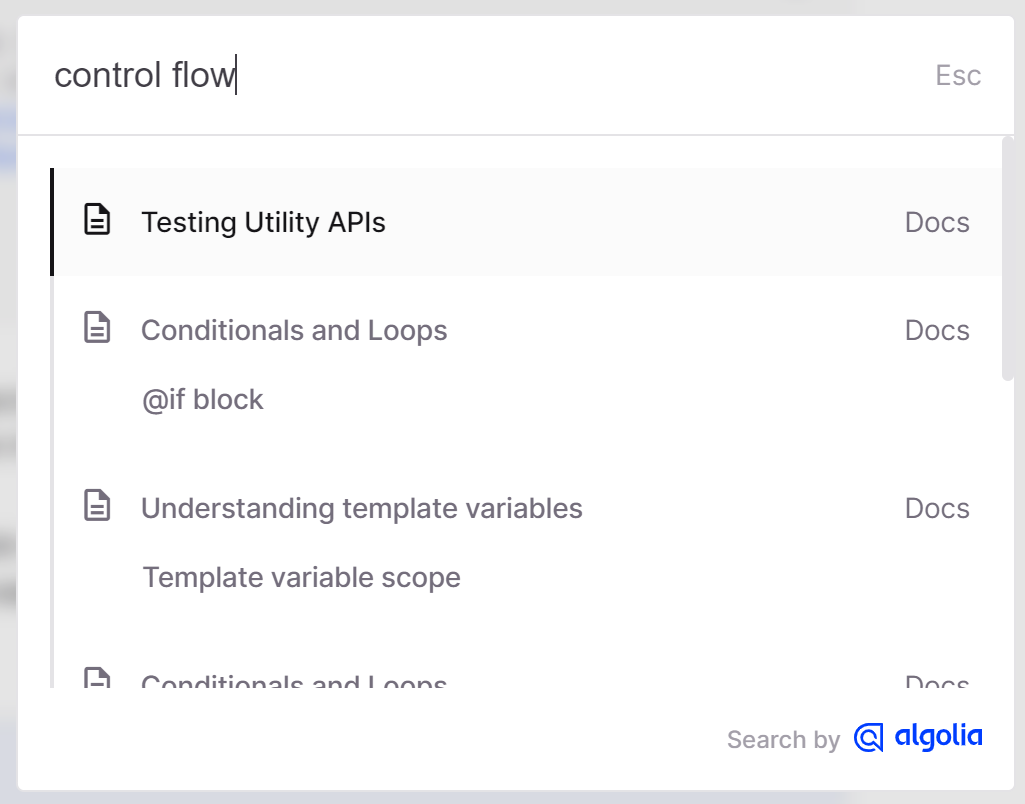Viewport: 1025px width, 804px height.
Task: Open the Testing Utility APIs result
Action: (x=263, y=222)
